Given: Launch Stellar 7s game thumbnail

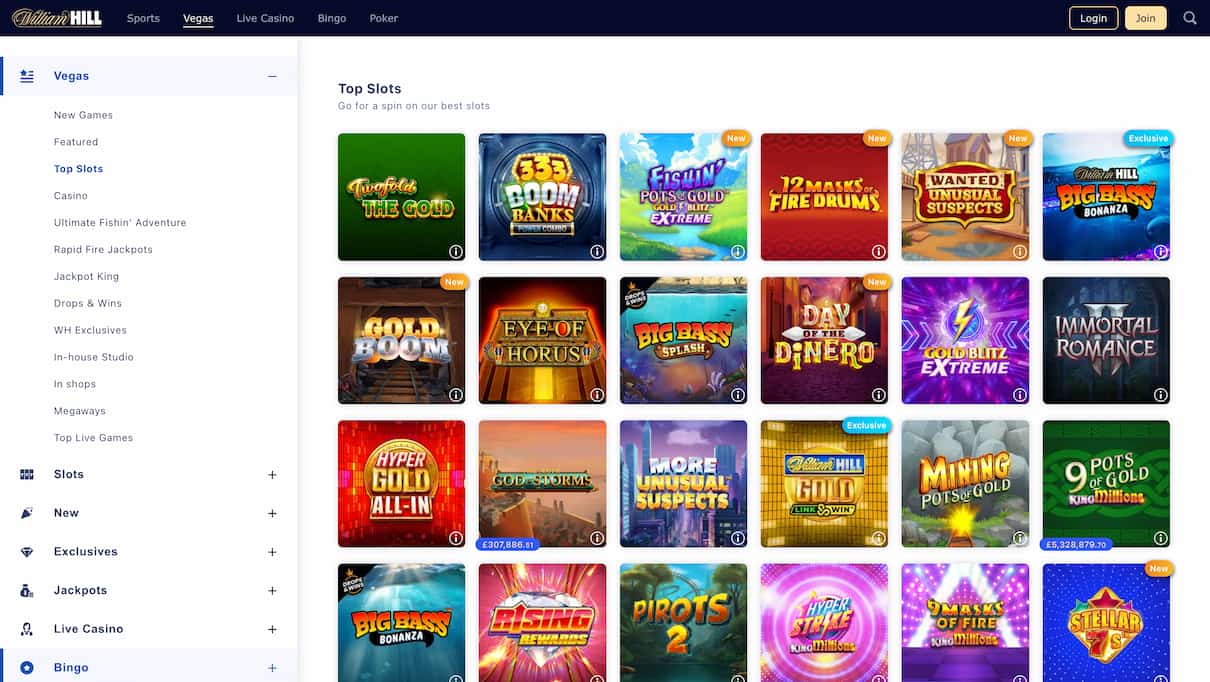Looking at the screenshot, I should [x=1106, y=623].
